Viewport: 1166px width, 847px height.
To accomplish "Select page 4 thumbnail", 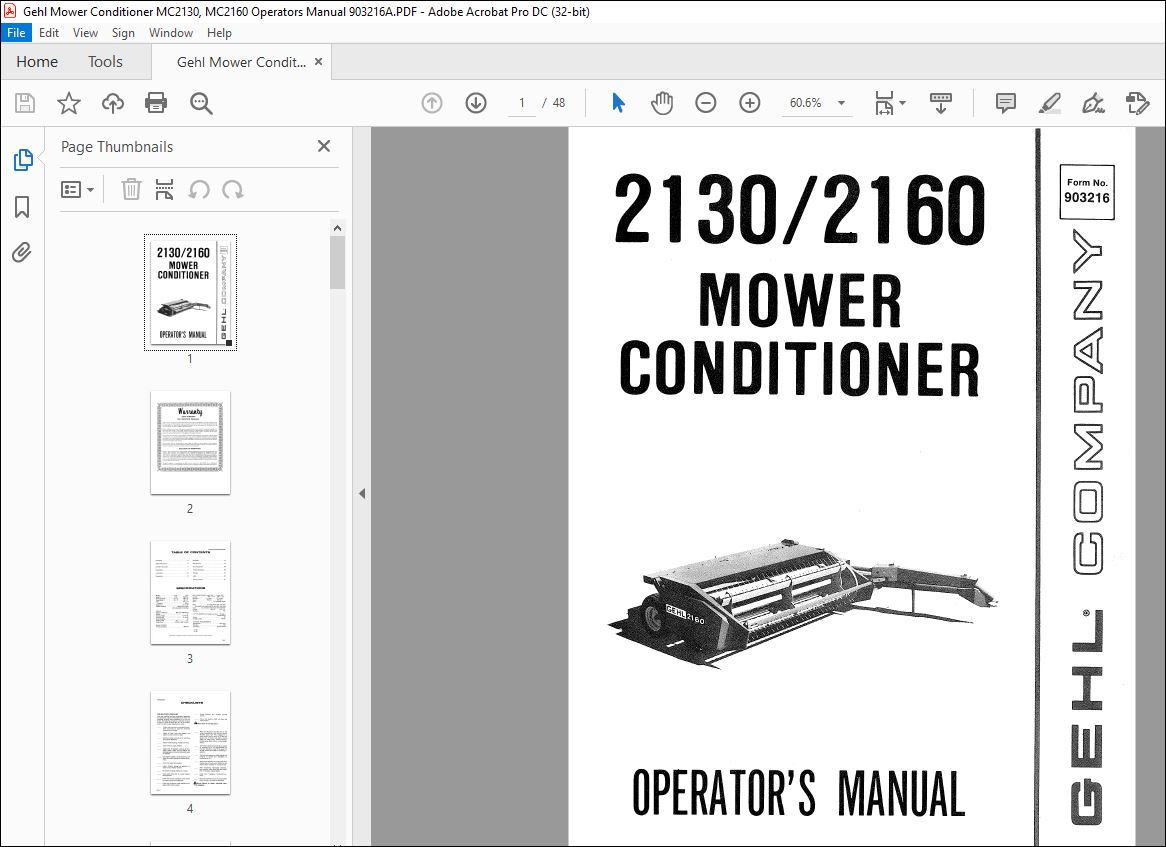I will [x=190, y=743].
